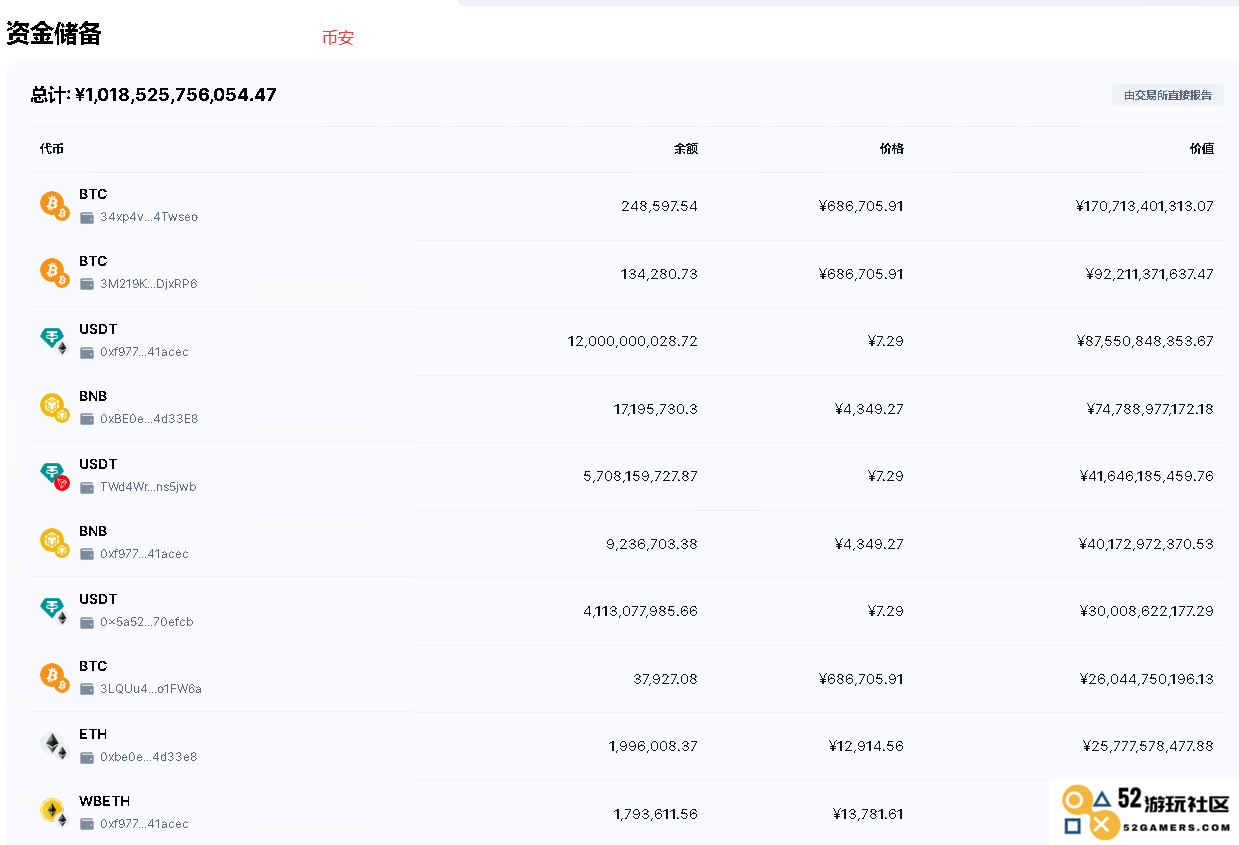
Task: Click price ¥7.29 in TWd4Wr...ns5jwb row
Action: (886, 476)
